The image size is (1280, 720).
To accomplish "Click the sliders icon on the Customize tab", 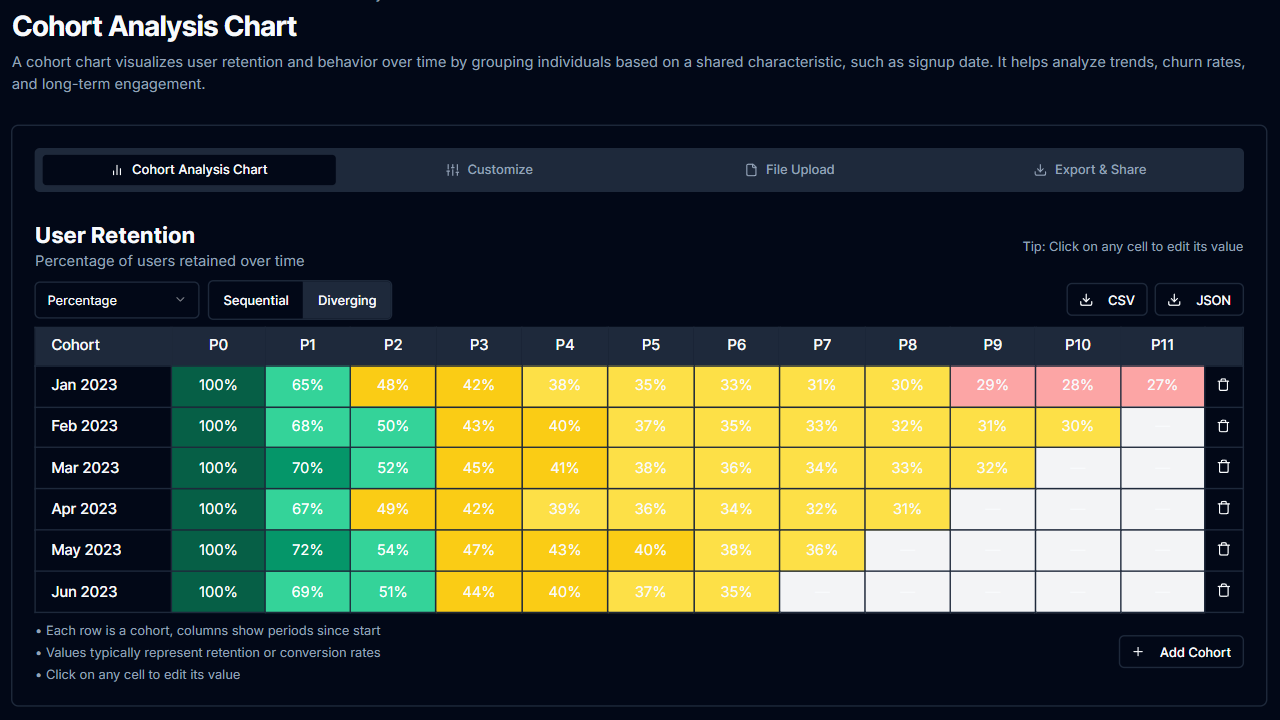I will pos(452,169).
